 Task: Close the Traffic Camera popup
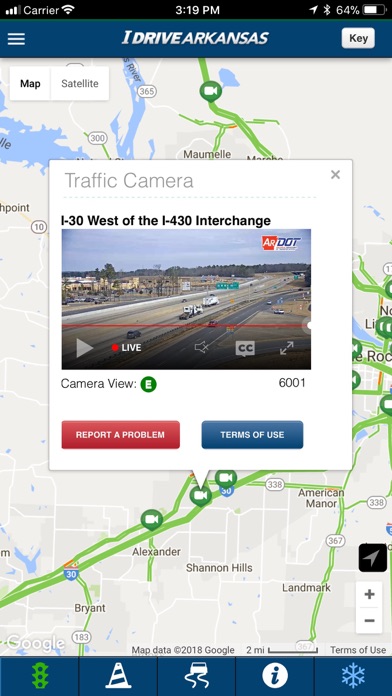336,175
